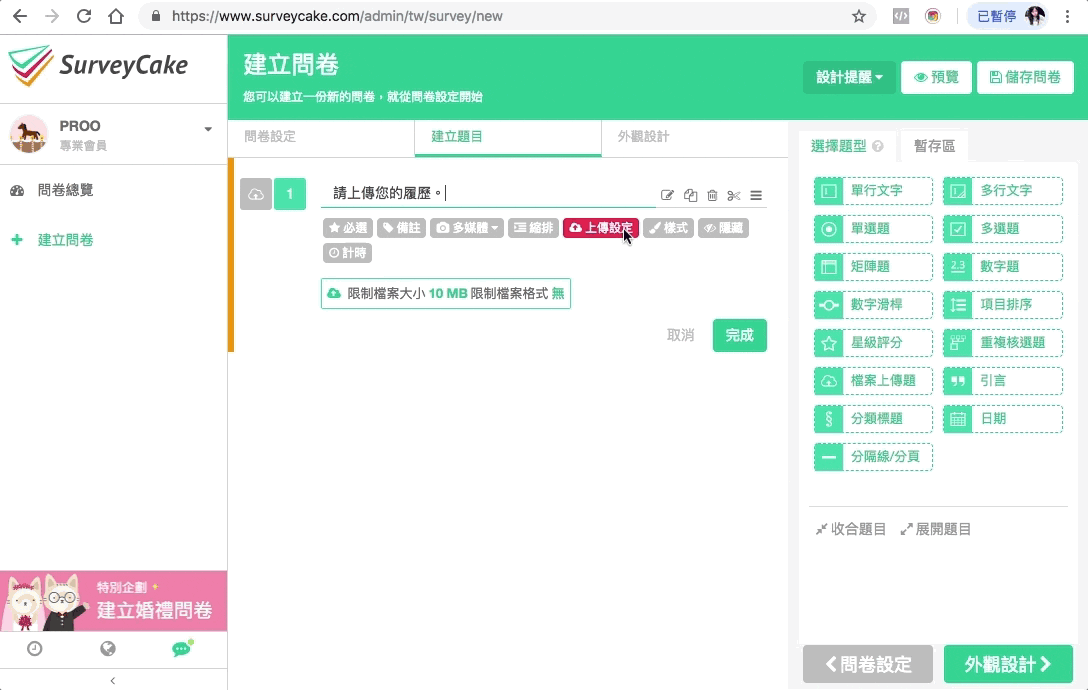The image size is (1088, 690).
Task: Open the 多媒體 multimedia dropdown
Action: point(467,228)
